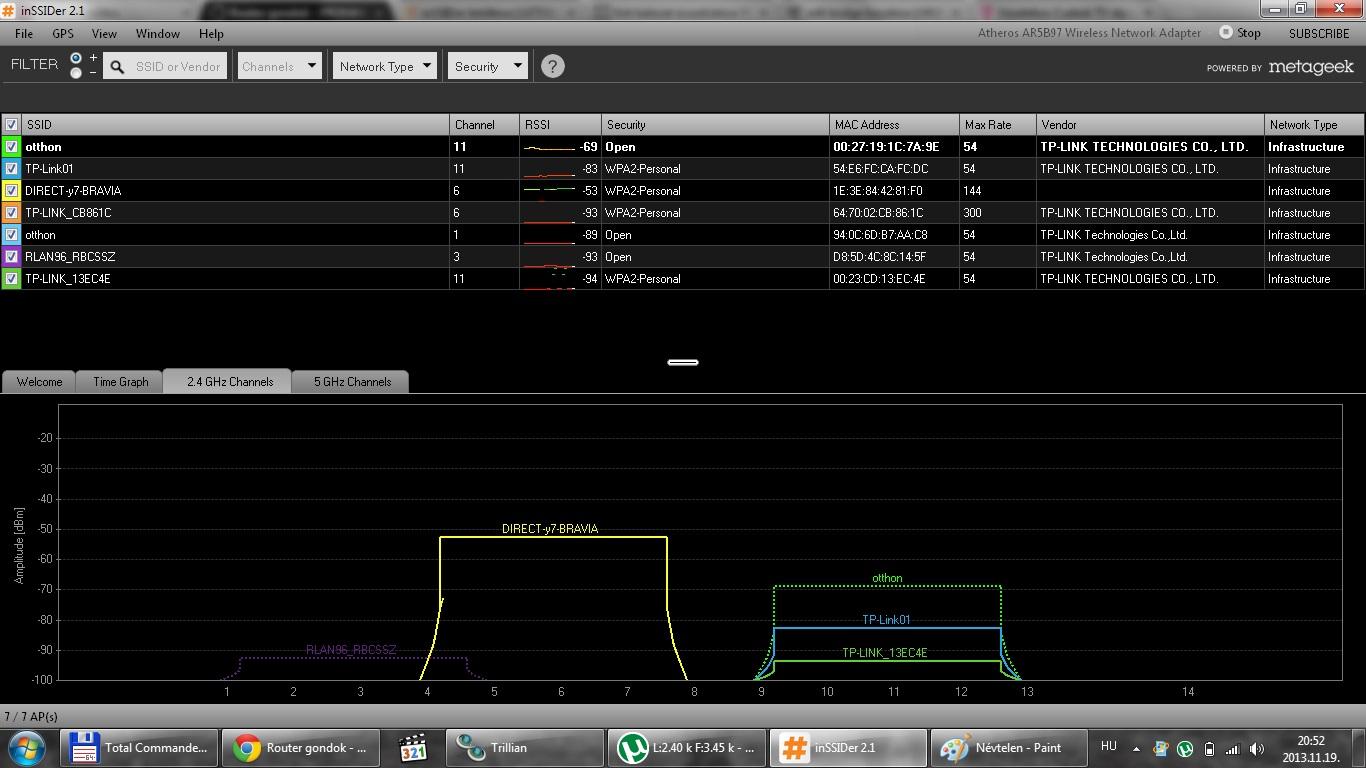Uncheck the TP-LINK_13EC4E network checkbox
The image size is (1366, 768).
click(11, 279)
